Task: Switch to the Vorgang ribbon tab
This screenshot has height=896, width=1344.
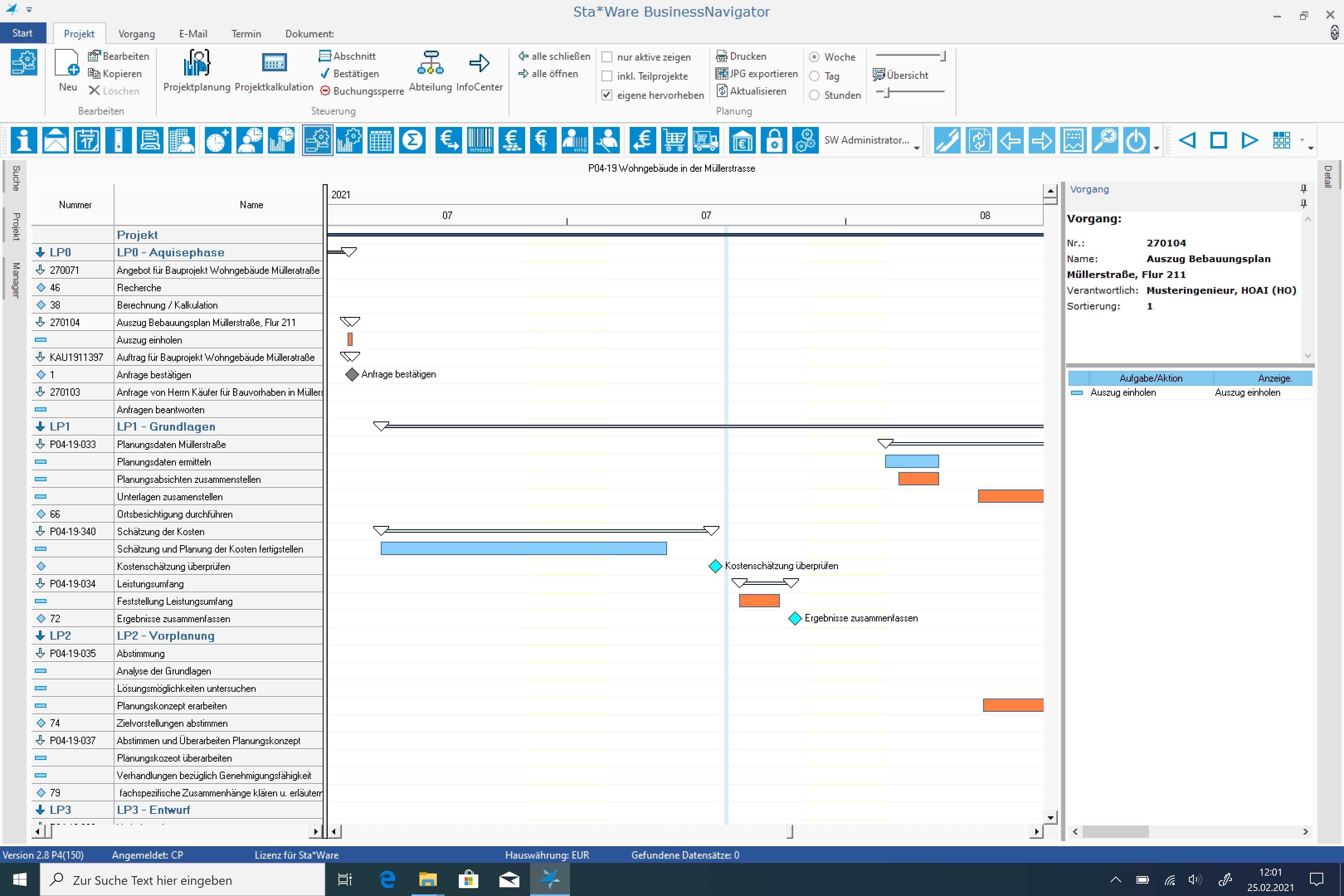Action: (136, 34)
